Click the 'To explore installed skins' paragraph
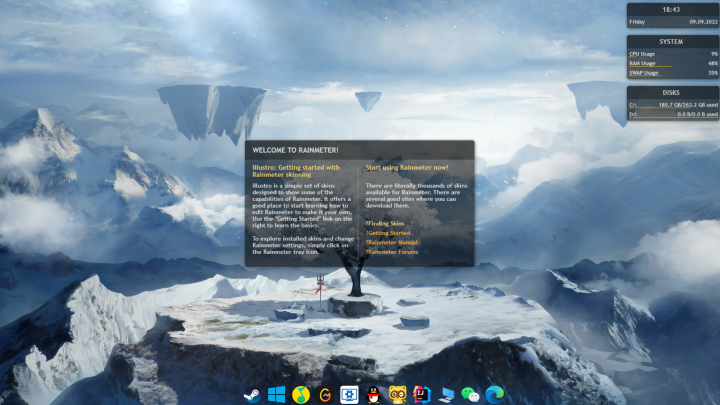The height and width of the screenshot is (405, 720). [303, 245]
